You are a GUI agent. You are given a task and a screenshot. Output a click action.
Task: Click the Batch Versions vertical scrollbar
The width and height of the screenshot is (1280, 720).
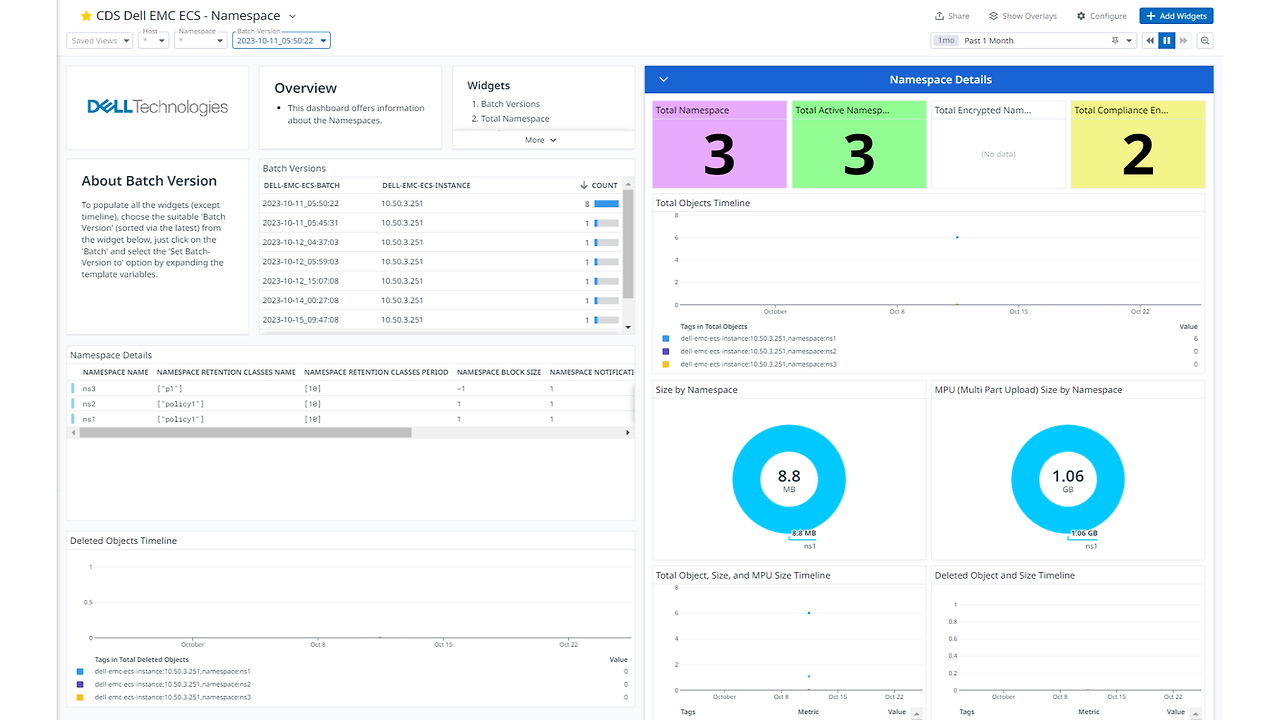[628, 243]
